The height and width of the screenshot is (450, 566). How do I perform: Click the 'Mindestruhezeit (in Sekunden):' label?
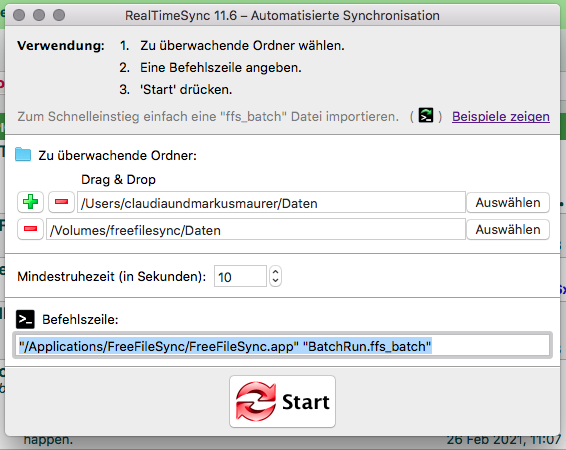click(112, 276)
